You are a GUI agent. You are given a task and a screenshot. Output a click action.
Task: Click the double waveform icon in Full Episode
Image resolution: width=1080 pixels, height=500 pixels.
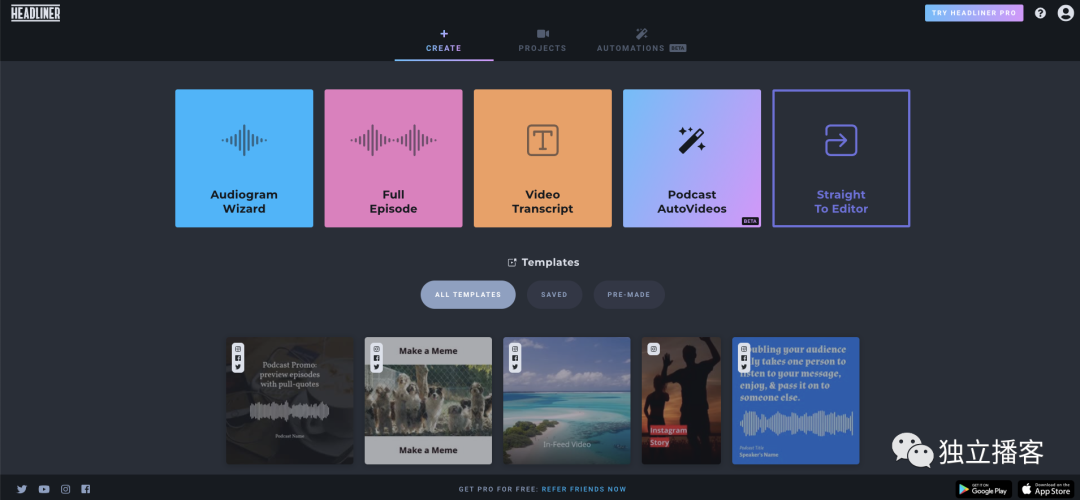[x=393, y=140]
